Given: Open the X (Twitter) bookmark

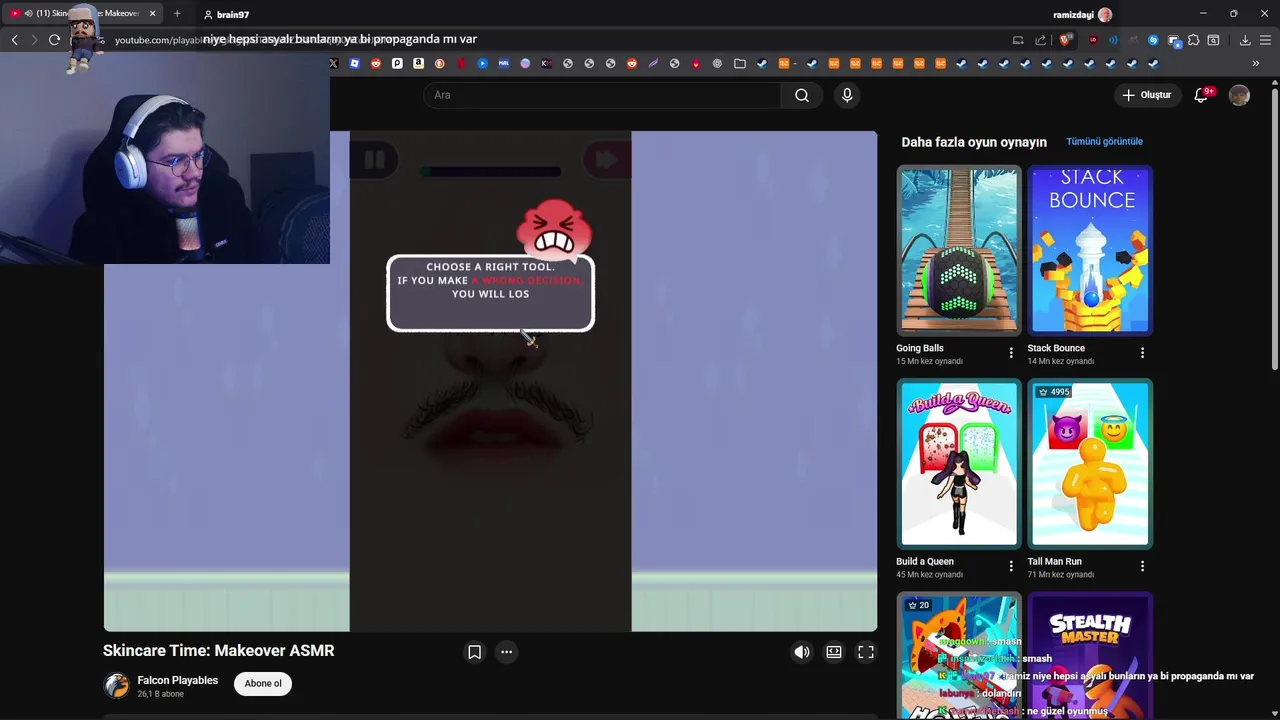Looking at the screenshot, I should point(333,63).
